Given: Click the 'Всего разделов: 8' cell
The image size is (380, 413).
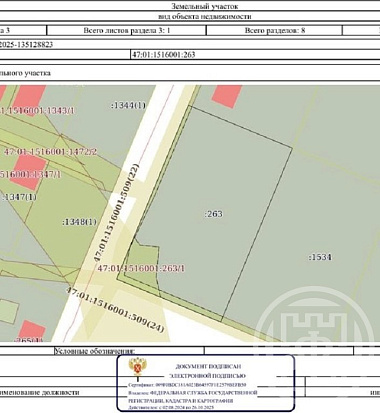Looking at the screenshot, I should point(274,30).
